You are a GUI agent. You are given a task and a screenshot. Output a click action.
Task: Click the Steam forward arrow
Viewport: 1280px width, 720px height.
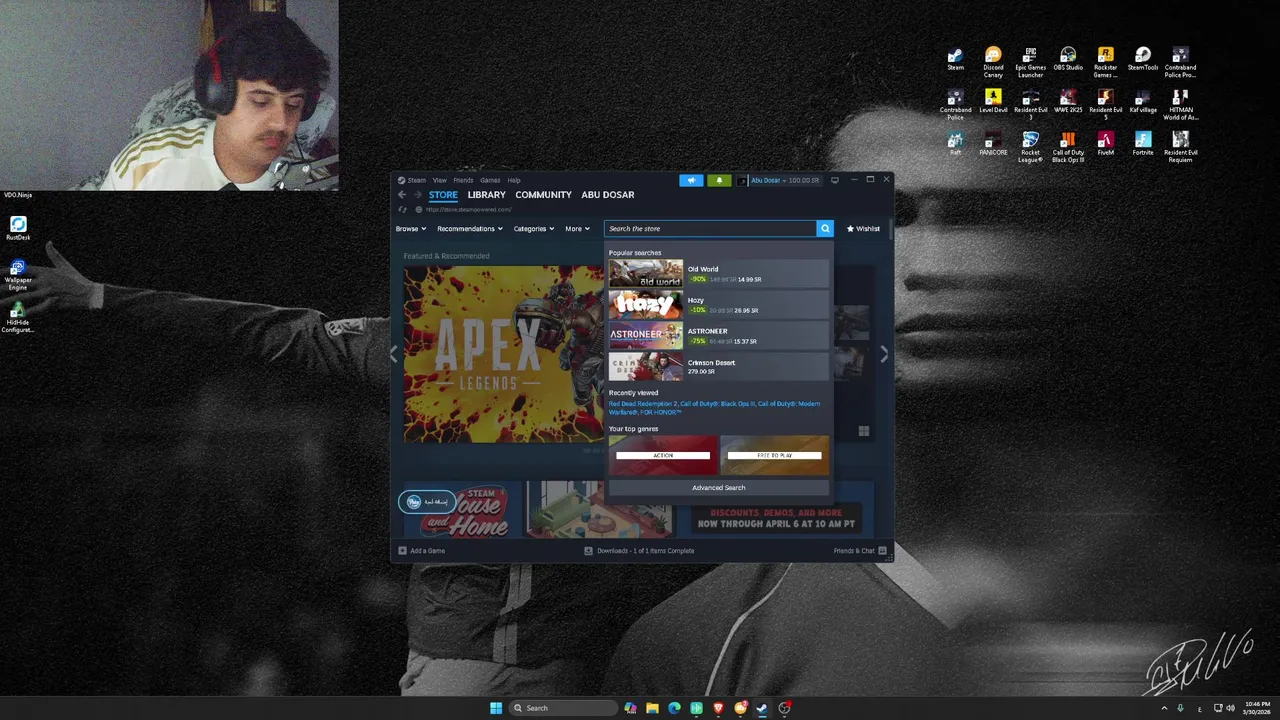tap(417, 195)
